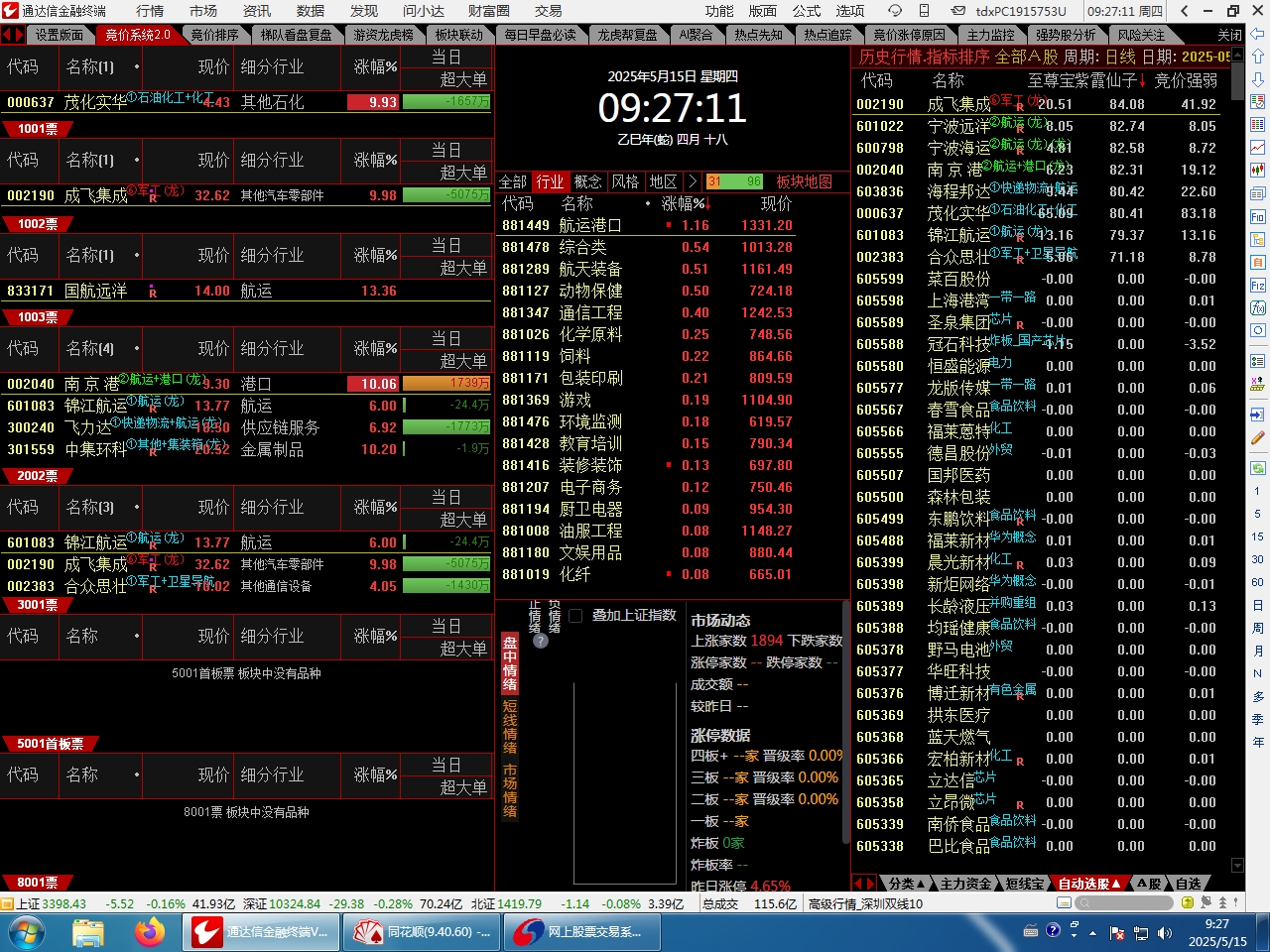Select the 月 period in right sidebar
The height and width of the screenshot is (952, 1270).
coord(1258,651)
